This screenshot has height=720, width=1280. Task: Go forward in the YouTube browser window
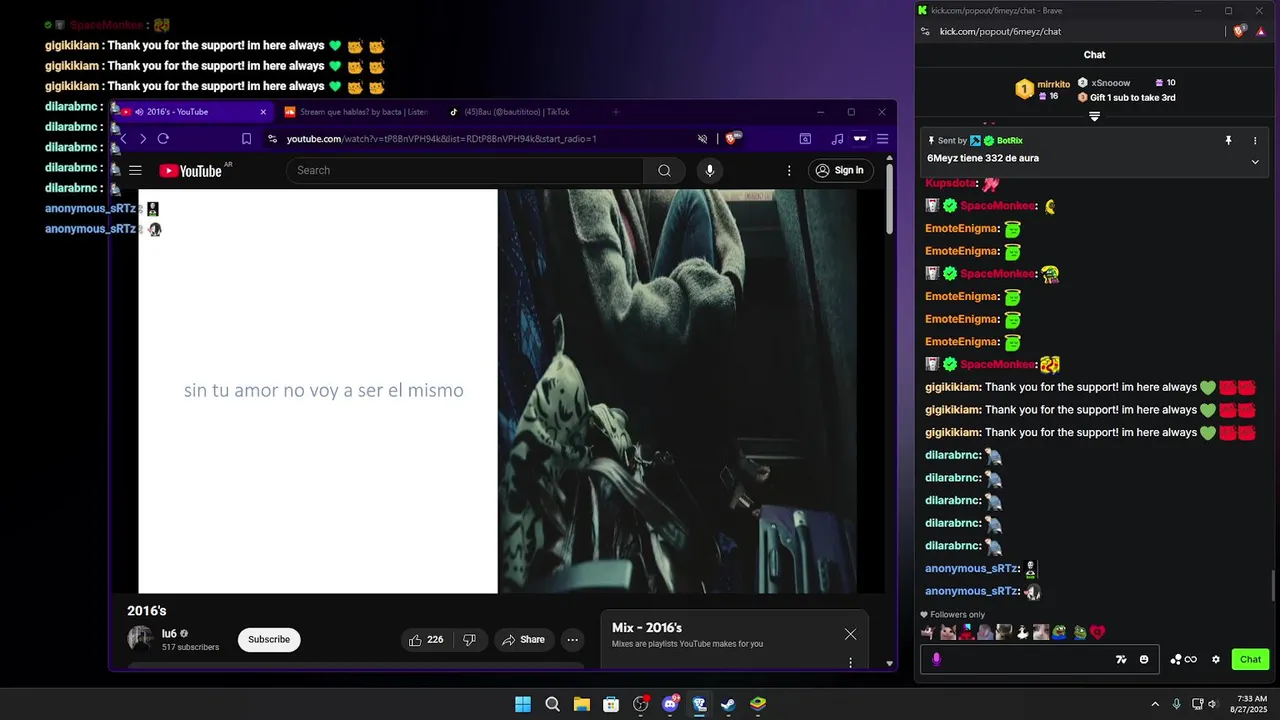[x=143, y=139]
